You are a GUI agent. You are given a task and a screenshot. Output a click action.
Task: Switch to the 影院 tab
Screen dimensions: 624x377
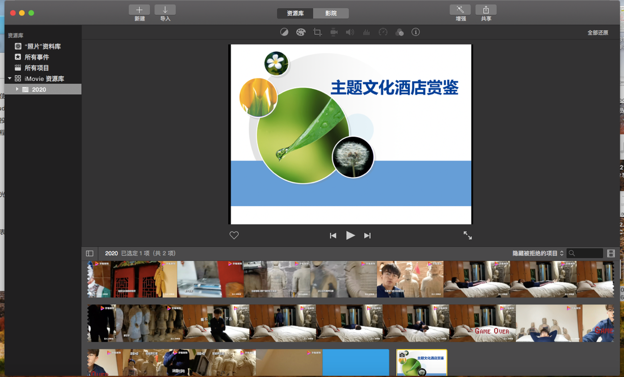[x=331, y=13]
